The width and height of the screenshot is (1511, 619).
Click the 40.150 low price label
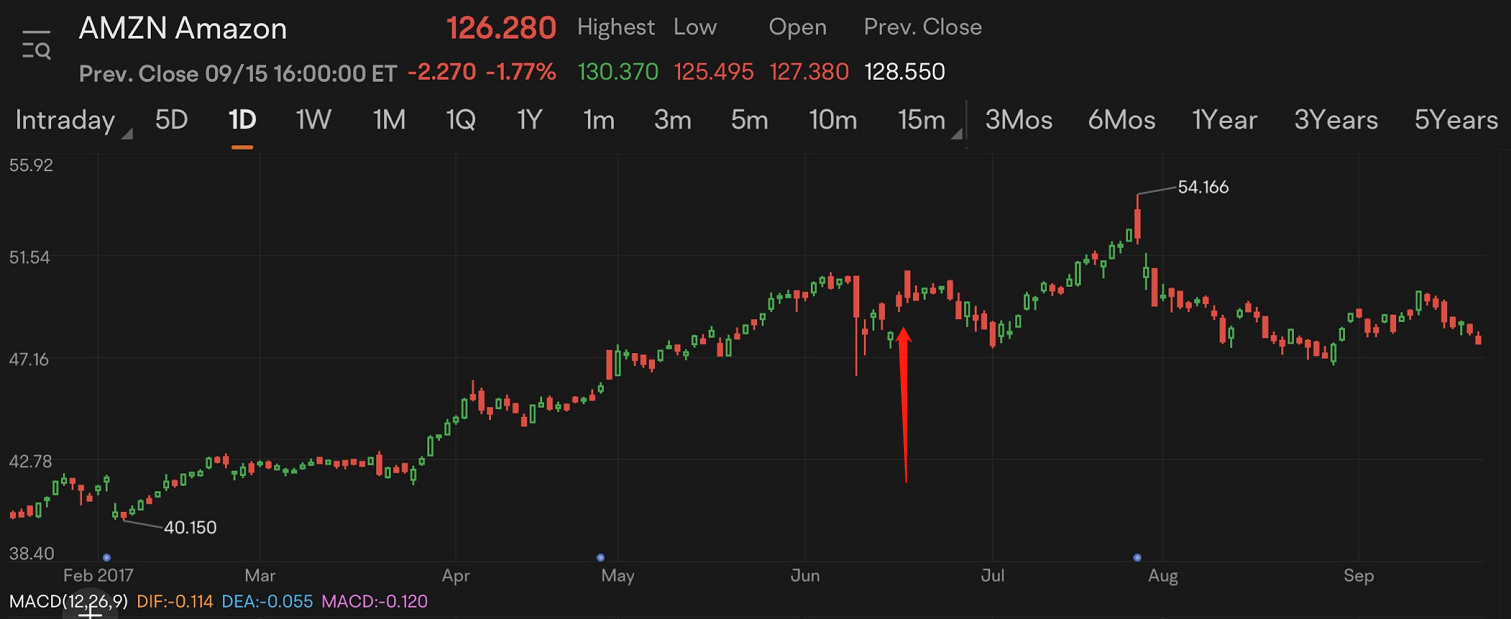pos(190,527)
